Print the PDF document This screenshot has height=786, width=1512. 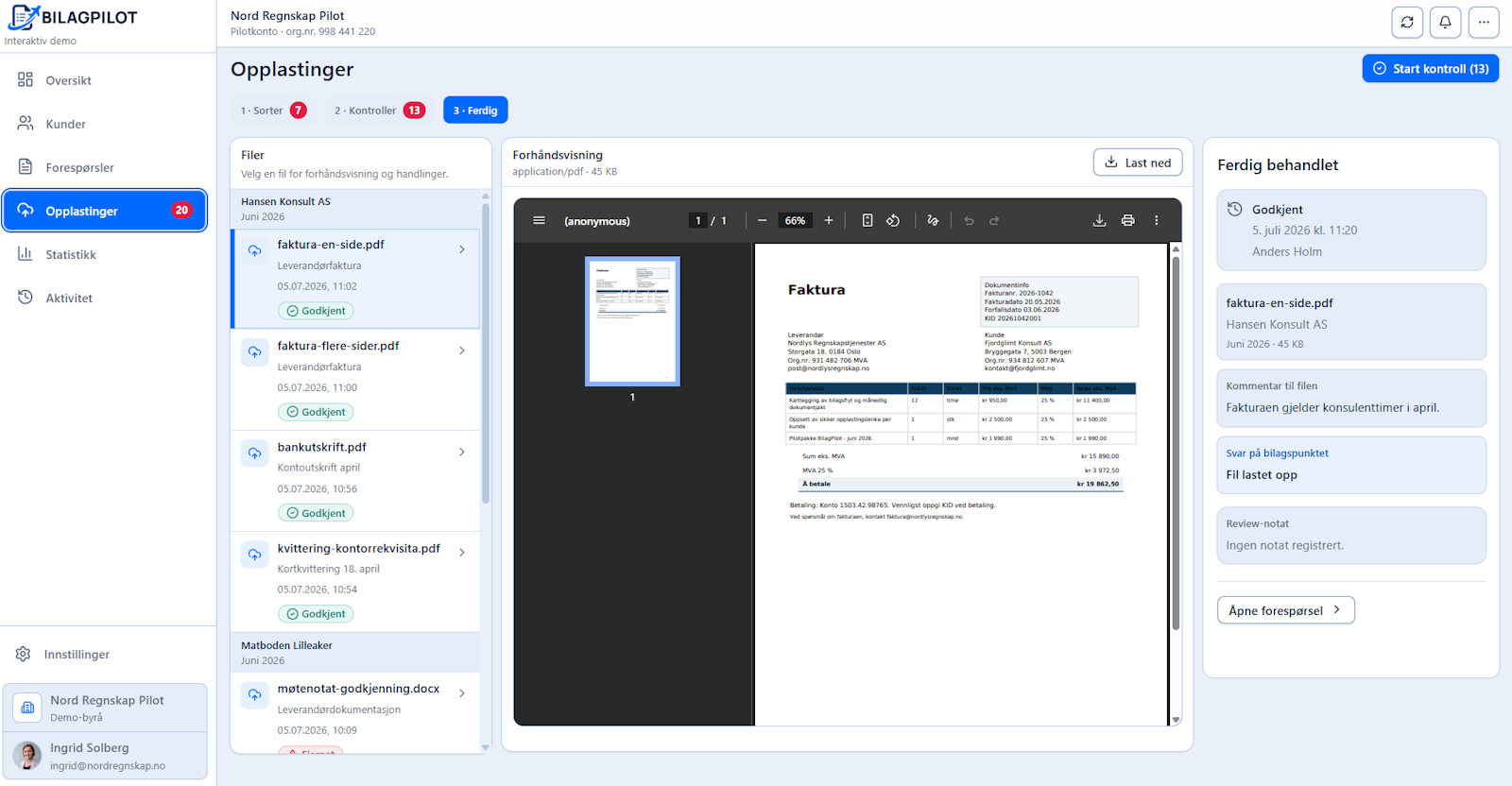tap(1127, 221)
